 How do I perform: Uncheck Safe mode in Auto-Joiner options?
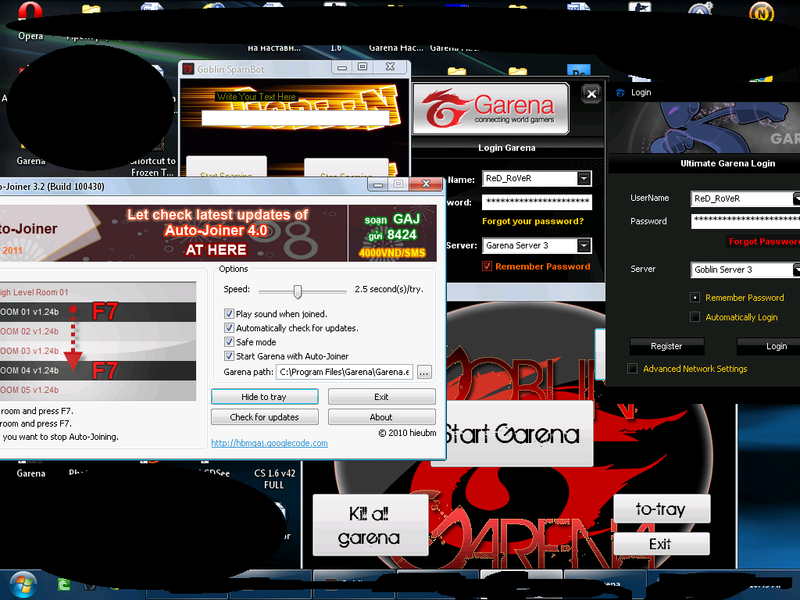229,341
